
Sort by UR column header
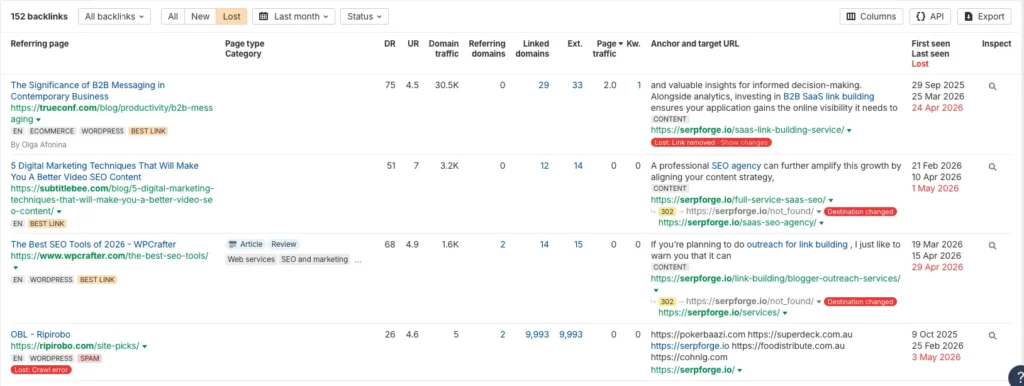(x=413, y=44)
